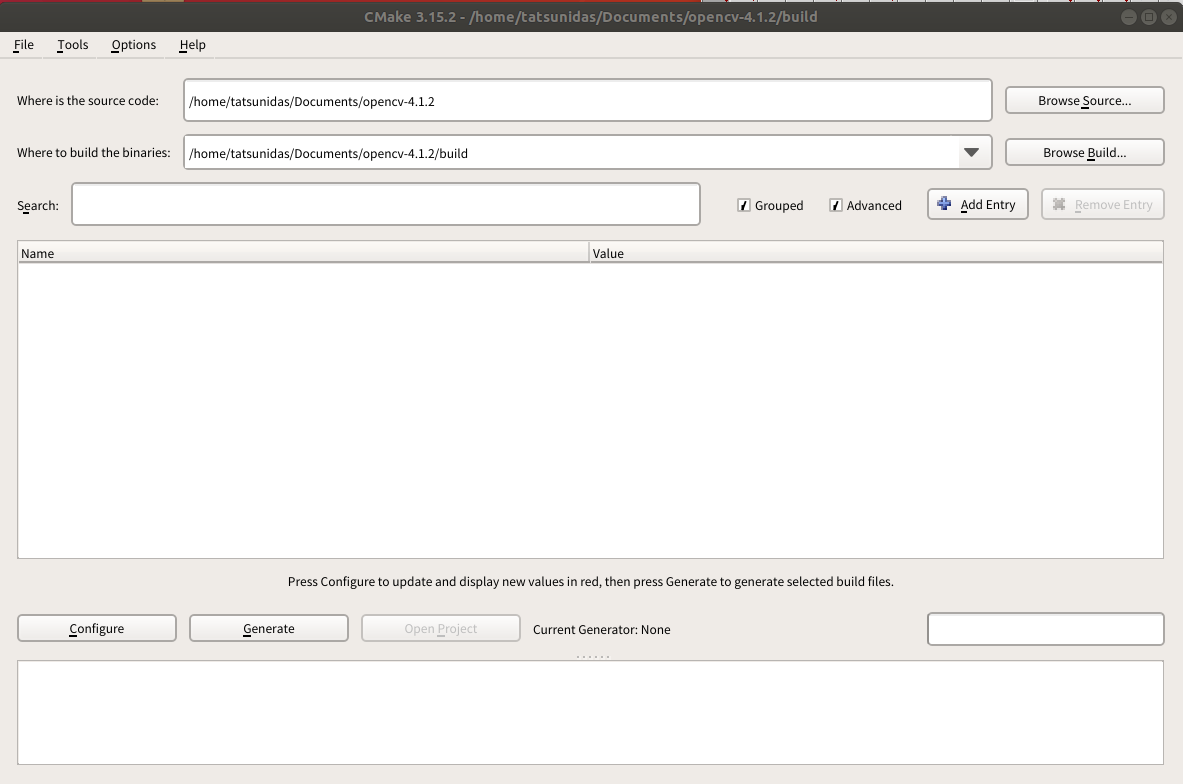Open the File menu
Image resolution: width=1183 pixels, height=784 pixels.
click(x=23, y=45)
